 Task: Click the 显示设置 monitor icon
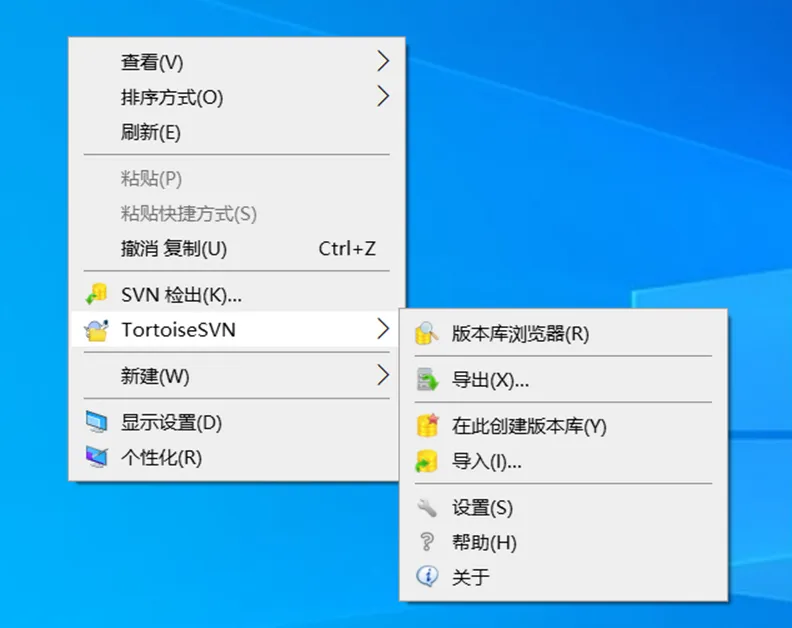tap(96, 422)
